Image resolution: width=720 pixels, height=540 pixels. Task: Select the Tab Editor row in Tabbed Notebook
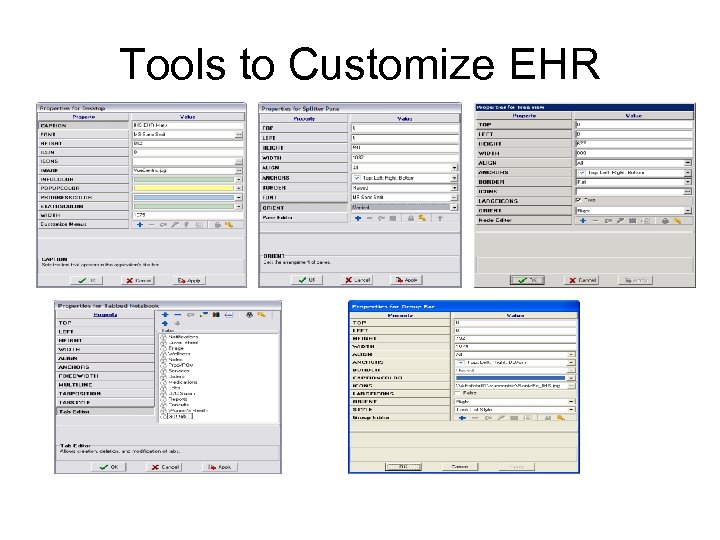pyautogui.click(x=105, y=411)
